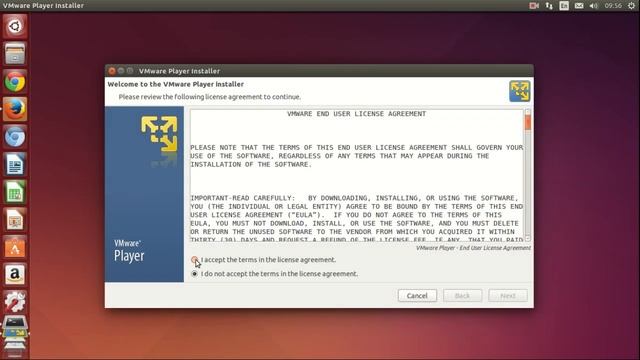Open the Amazon launcher icon
This screenshot has height=360, width=640.
coord(15,275)
